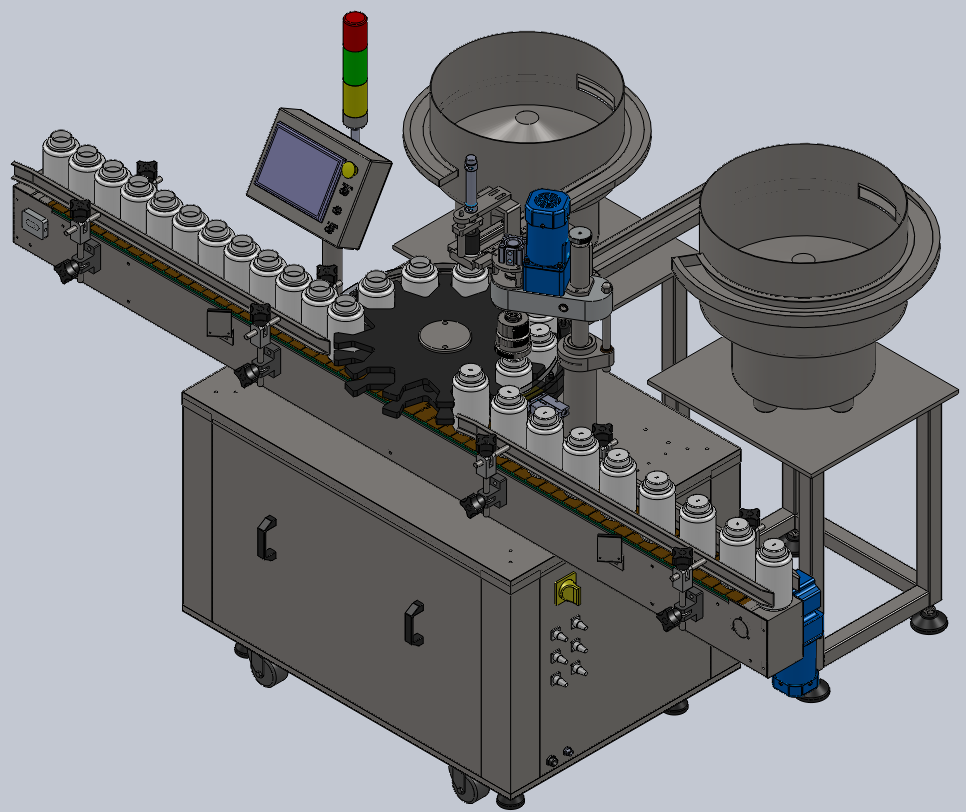Click the left cabinet door handle
966x812 pixels.
[x=267, y=538]
